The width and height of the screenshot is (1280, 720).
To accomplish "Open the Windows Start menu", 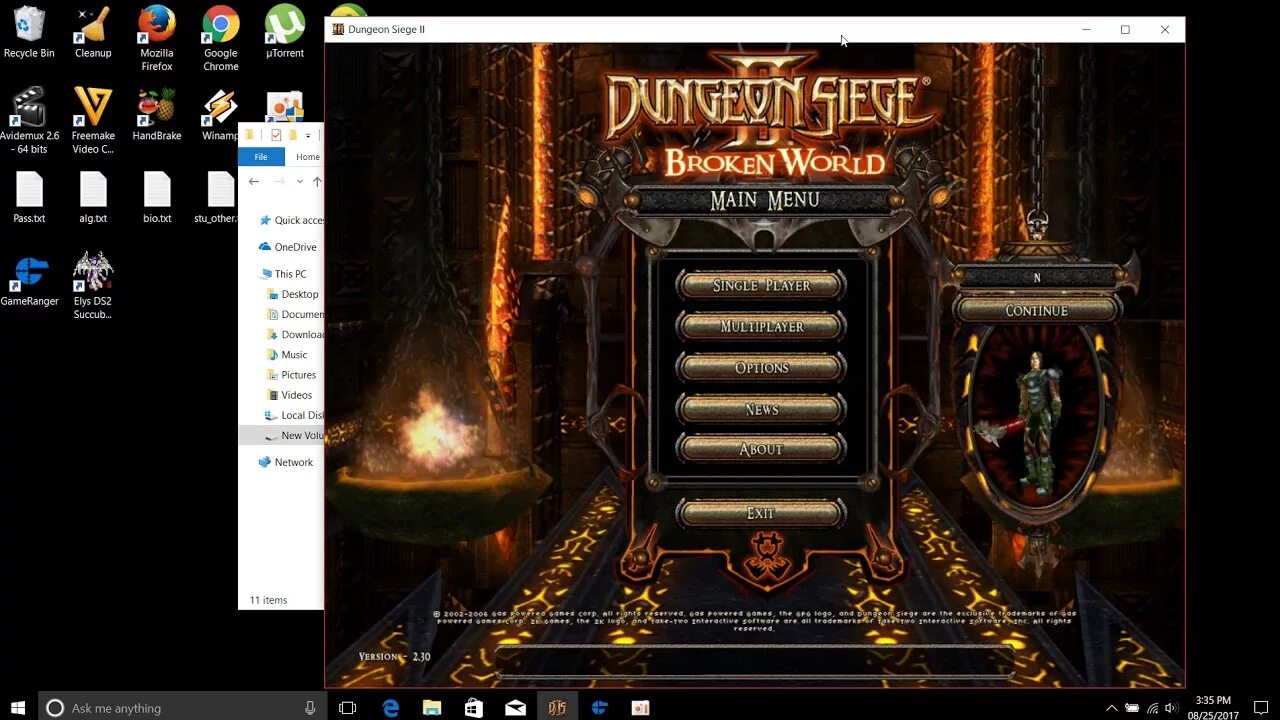I will 18,707.
